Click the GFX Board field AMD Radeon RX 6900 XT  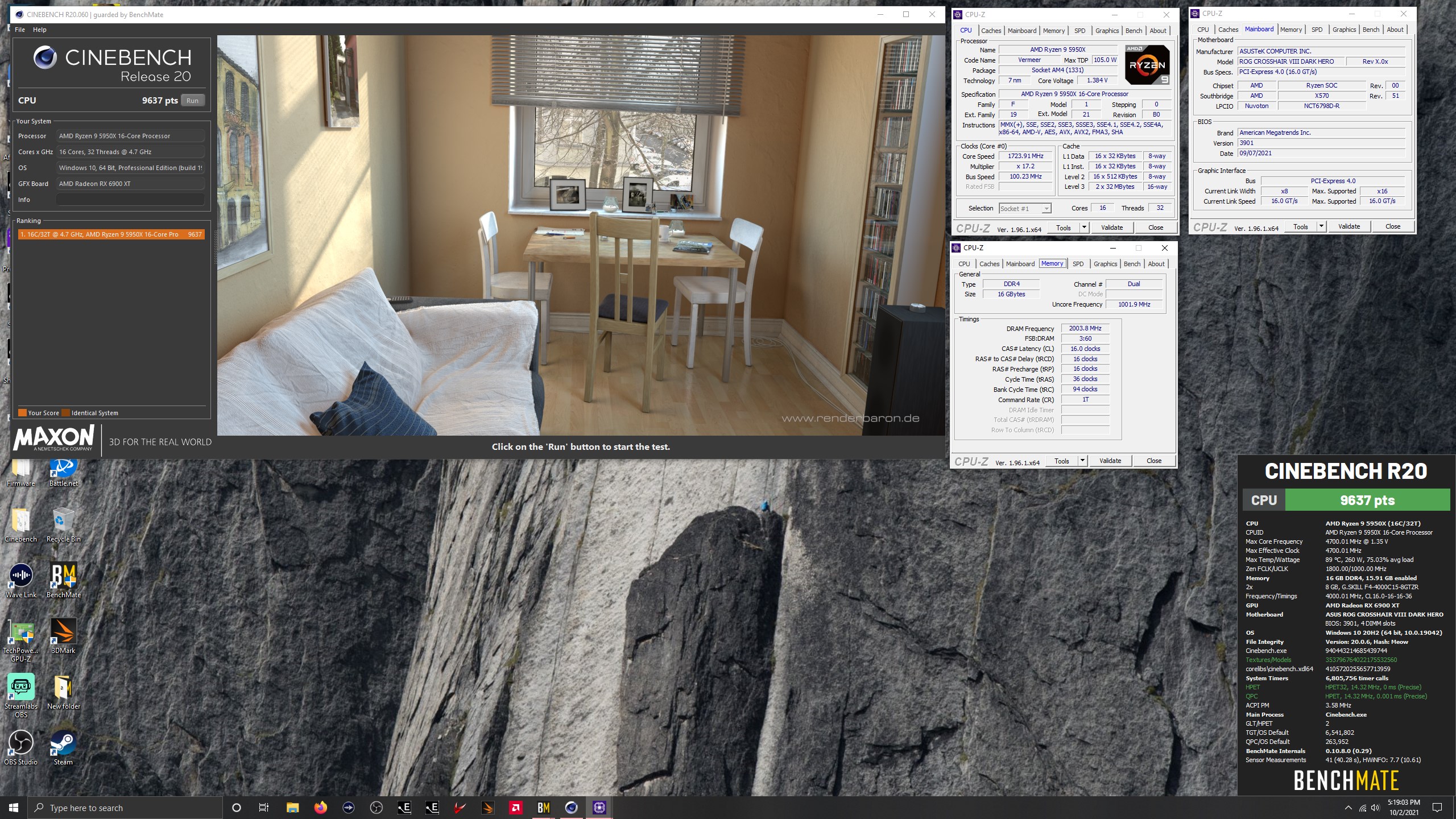pyautogui.click(x=130, y=184)
